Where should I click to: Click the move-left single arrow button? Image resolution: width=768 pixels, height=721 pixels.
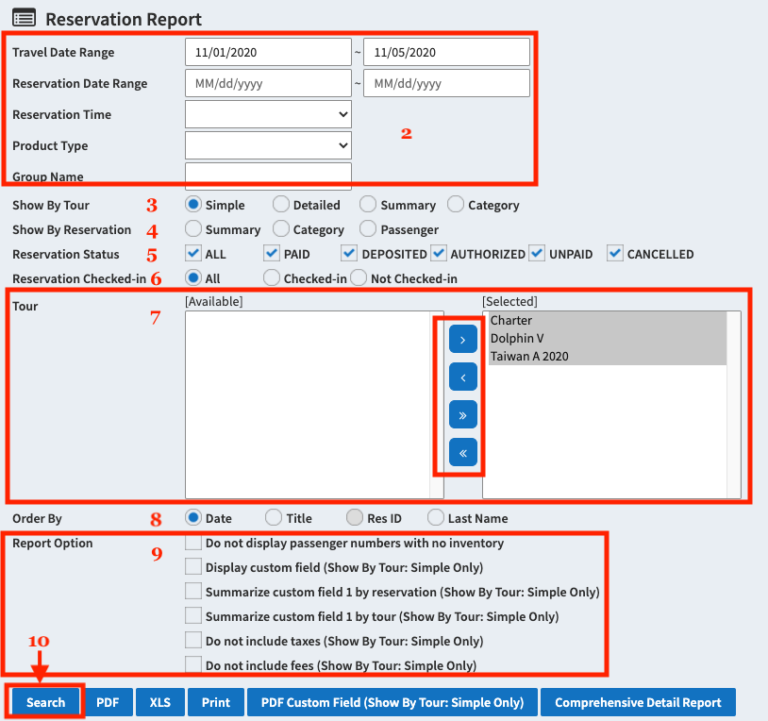click(463, 378)
